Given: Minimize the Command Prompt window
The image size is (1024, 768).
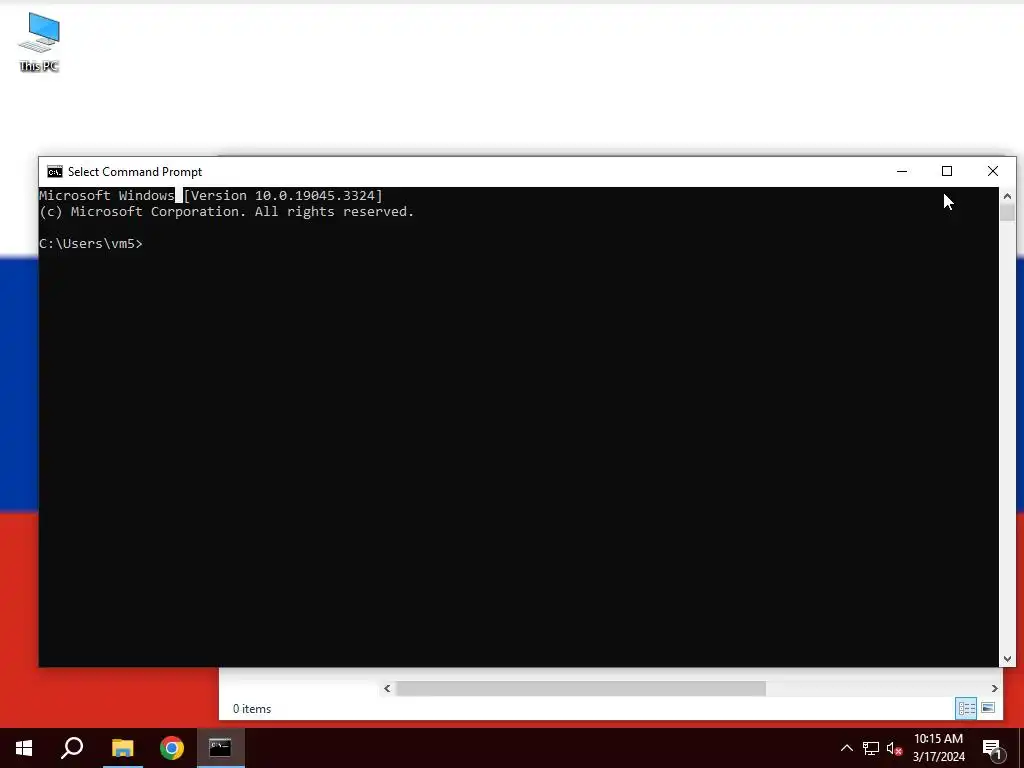Looking at the screenshot, I should click(902, 171).
